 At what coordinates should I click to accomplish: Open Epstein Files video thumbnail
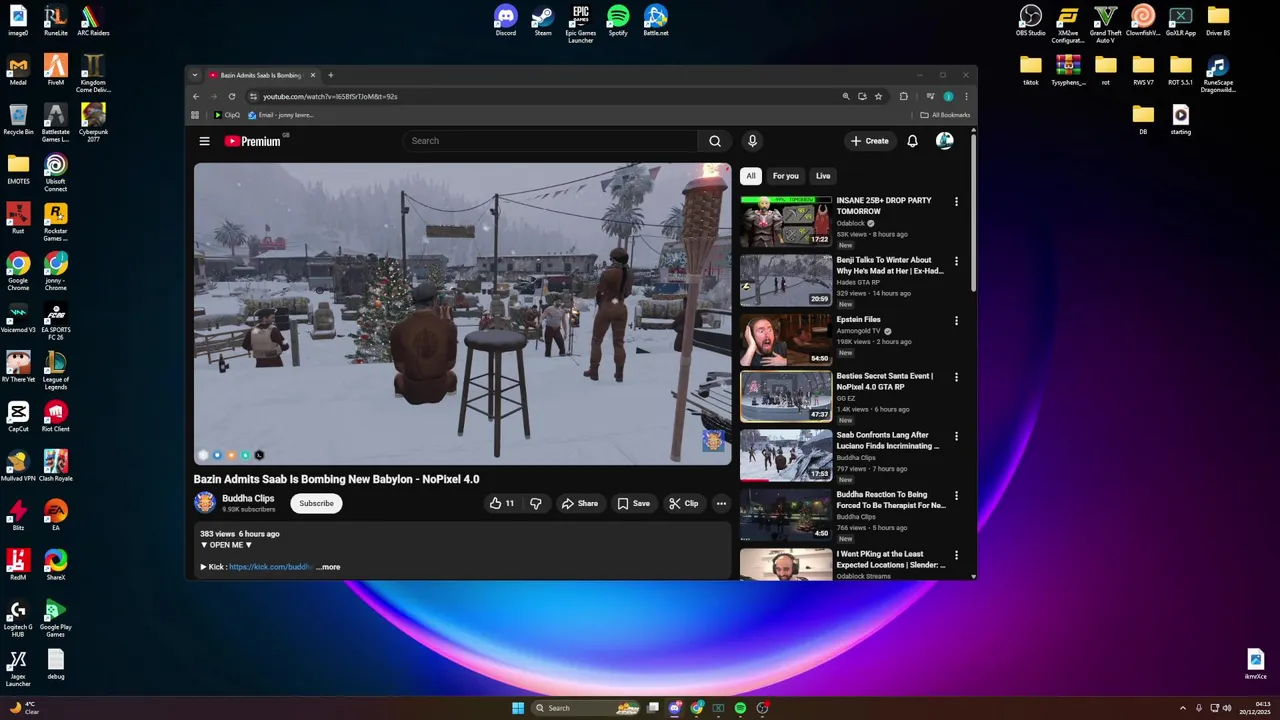tap(786, 340)
